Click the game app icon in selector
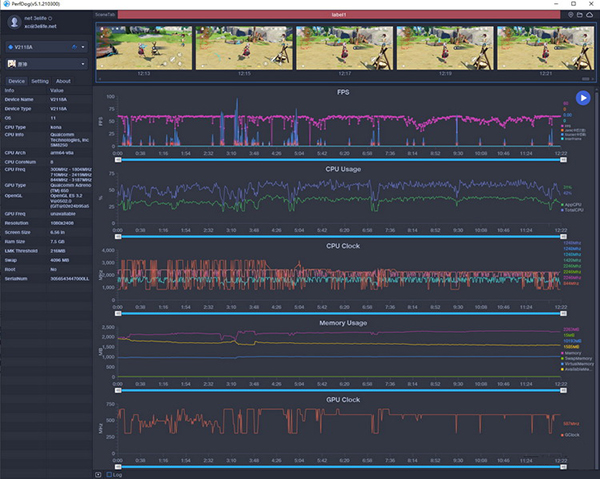Viewport: 600px width, 479px height. point(13,63)
